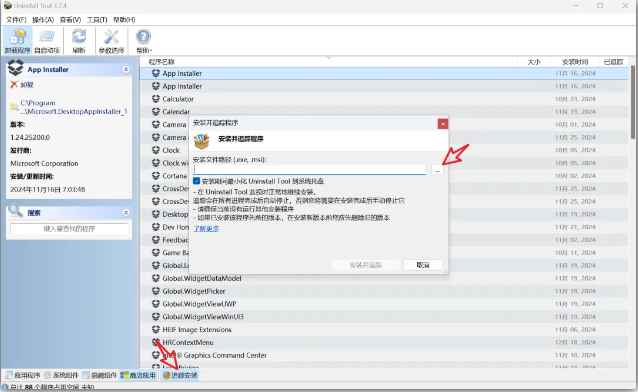Collapse the search panel chevron

(x=126, y=212)
